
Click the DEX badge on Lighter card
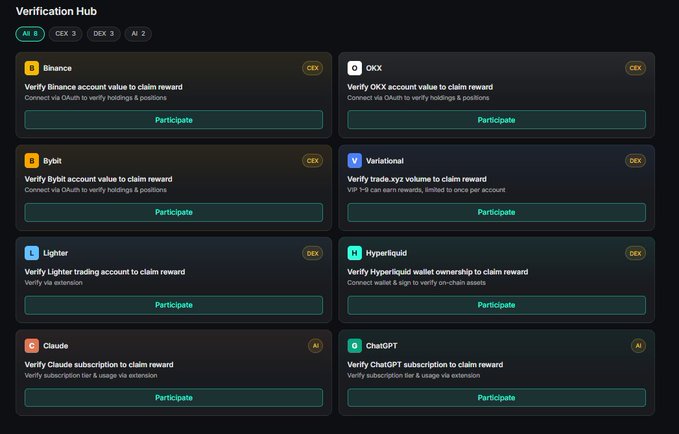click(312, 253)
